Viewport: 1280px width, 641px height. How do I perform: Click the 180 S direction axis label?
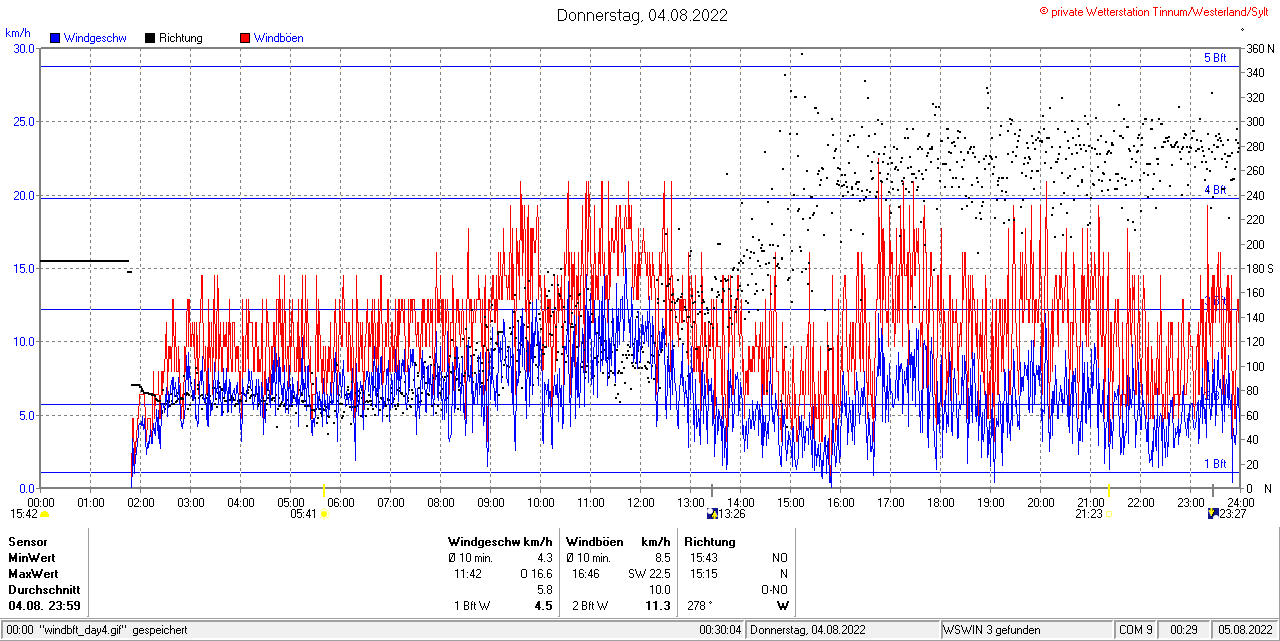pos(1259,269)
